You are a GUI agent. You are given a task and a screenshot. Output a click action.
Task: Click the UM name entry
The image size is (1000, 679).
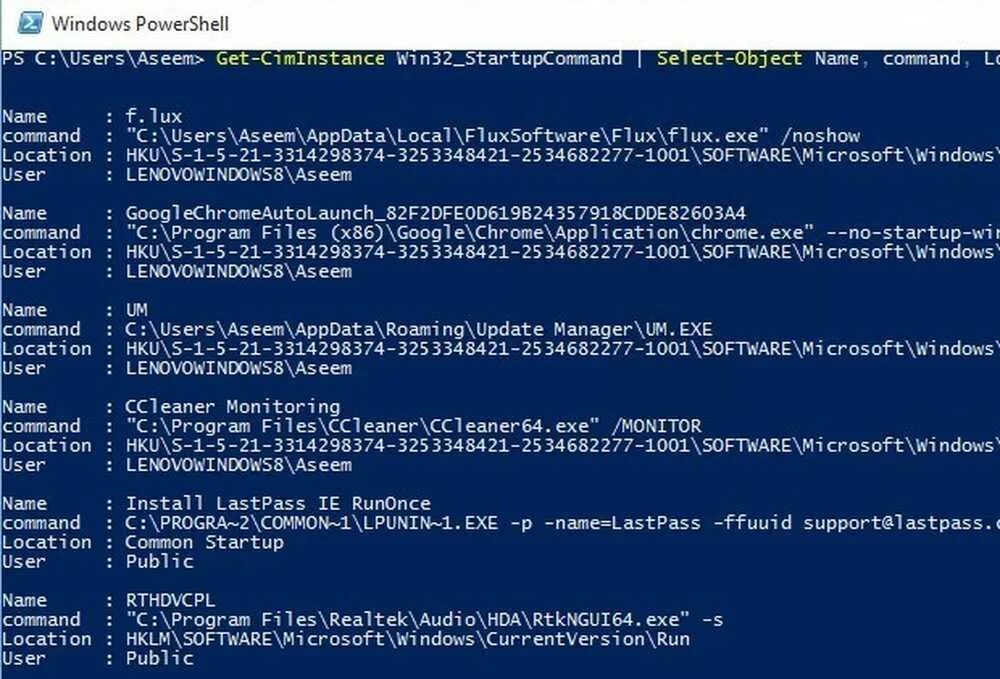coord(136,310)
